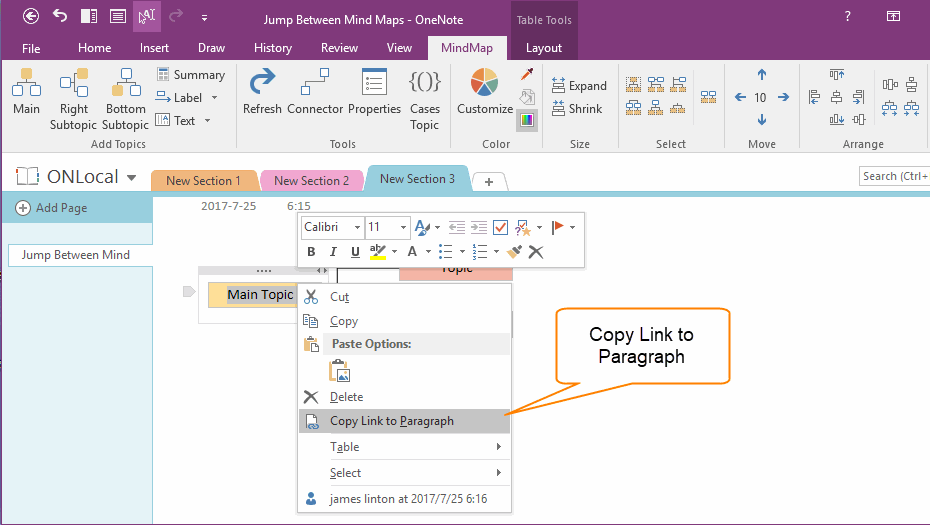Expand the Table submenu
Image resolution: width=930 pixels, height=525 pixels.
404,447
